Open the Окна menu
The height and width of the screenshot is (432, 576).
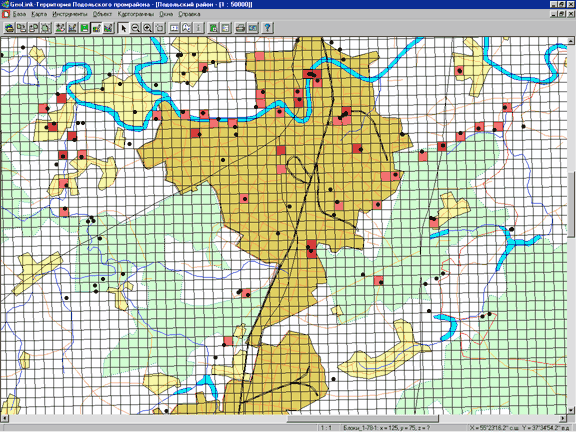click(166, 14)
